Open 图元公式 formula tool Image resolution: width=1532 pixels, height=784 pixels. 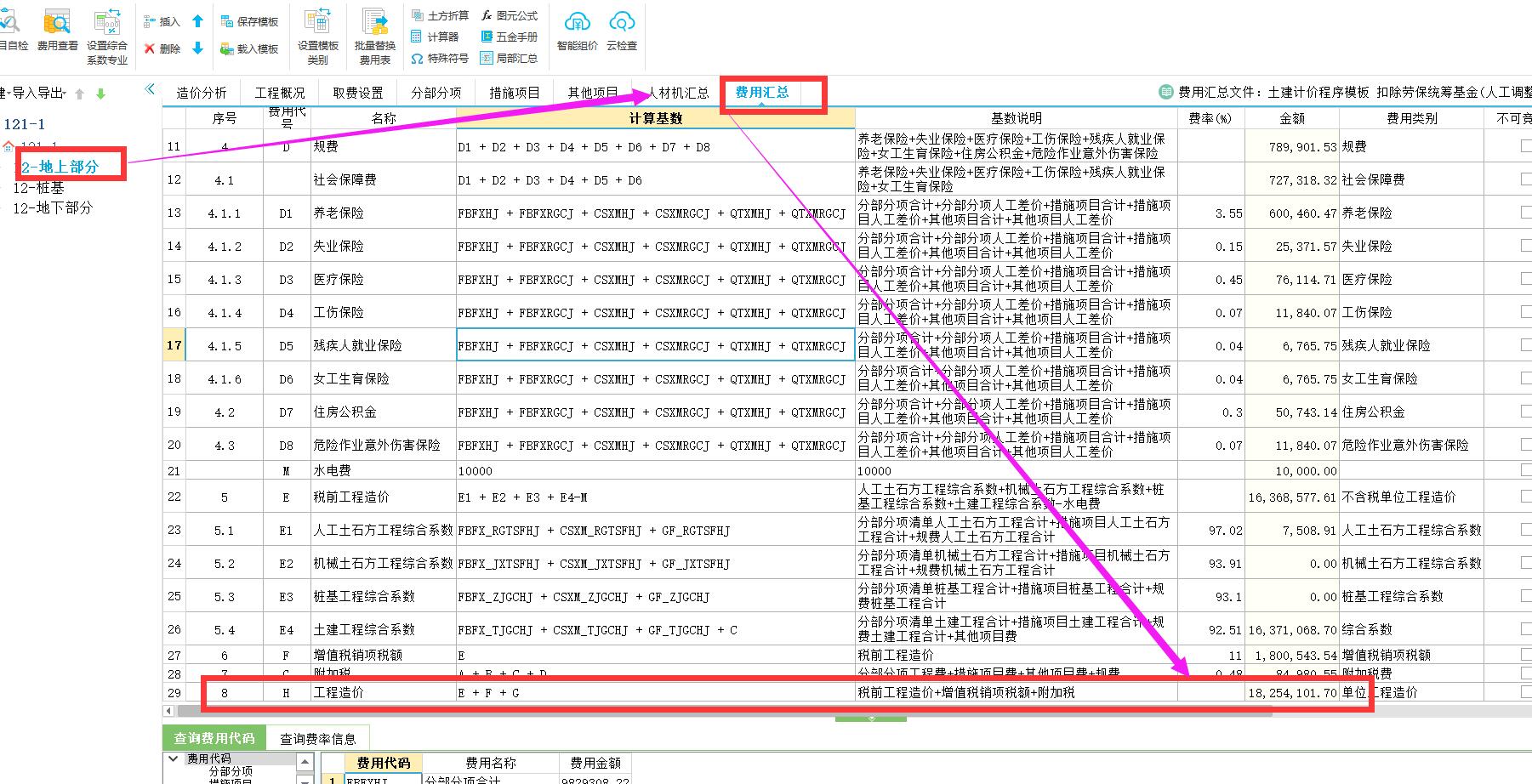509,15
